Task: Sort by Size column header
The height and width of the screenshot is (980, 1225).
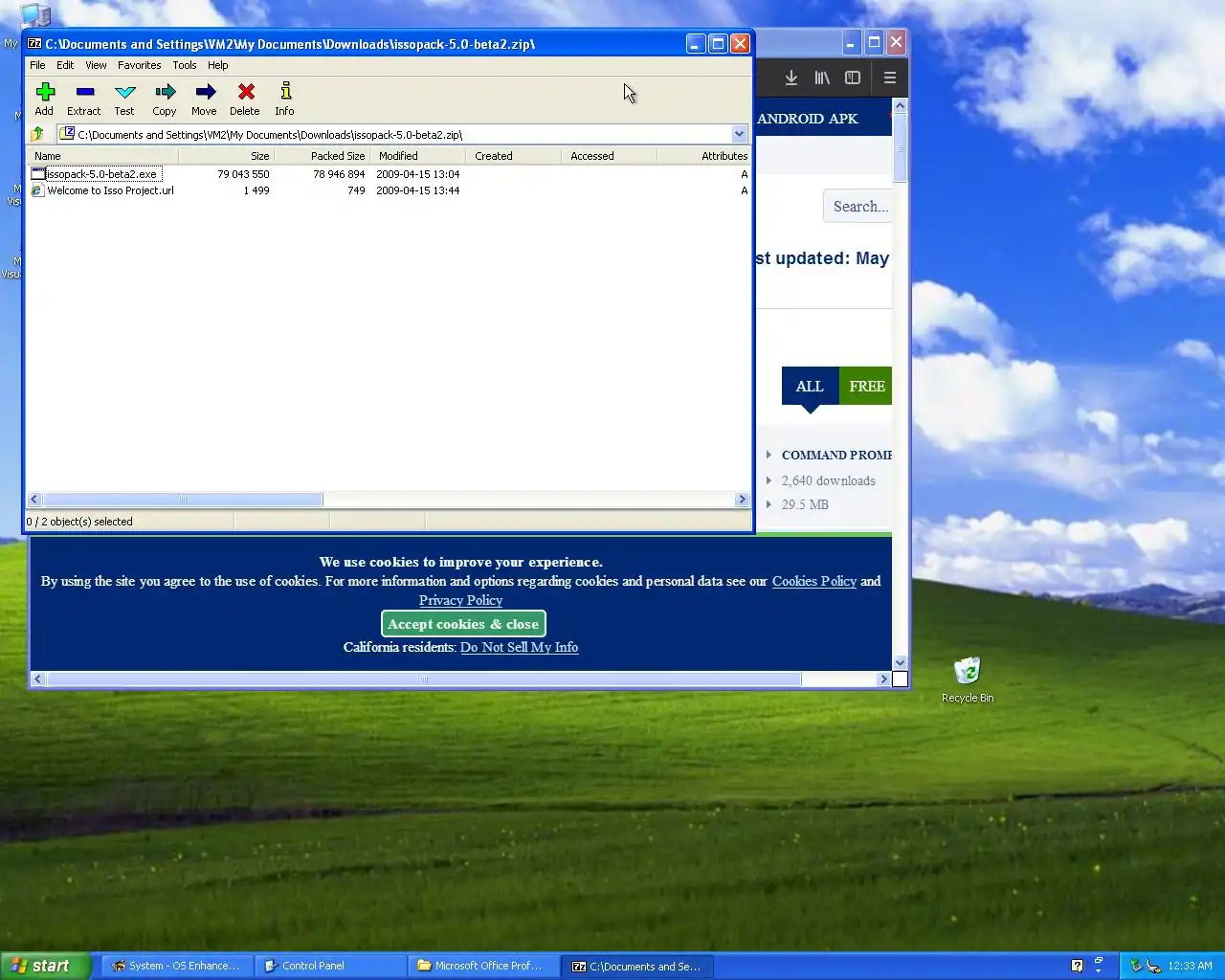Action: coord(226,156)
